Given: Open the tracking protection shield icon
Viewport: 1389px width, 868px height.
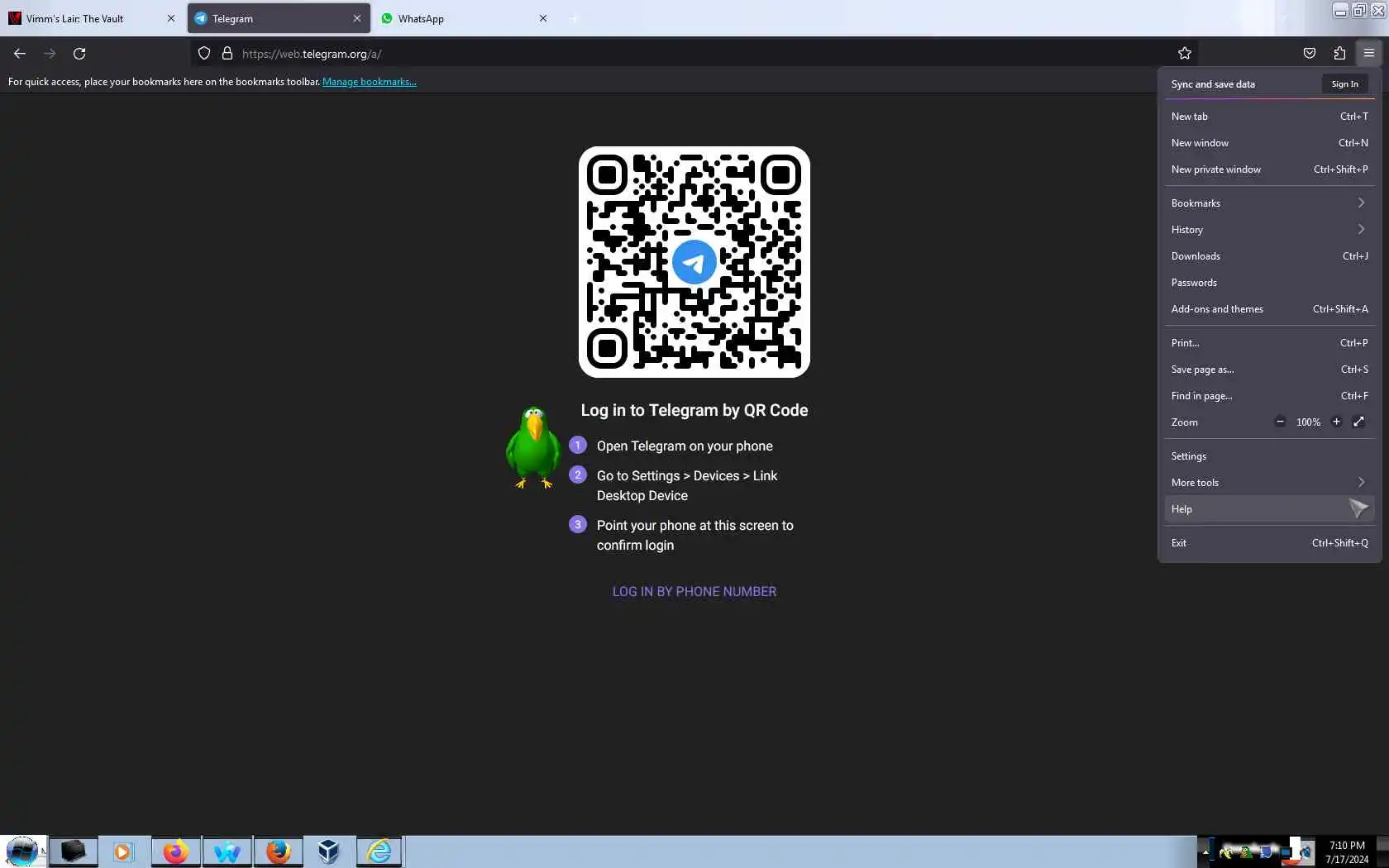Looking at the screenshot, I should click(204, 54).
